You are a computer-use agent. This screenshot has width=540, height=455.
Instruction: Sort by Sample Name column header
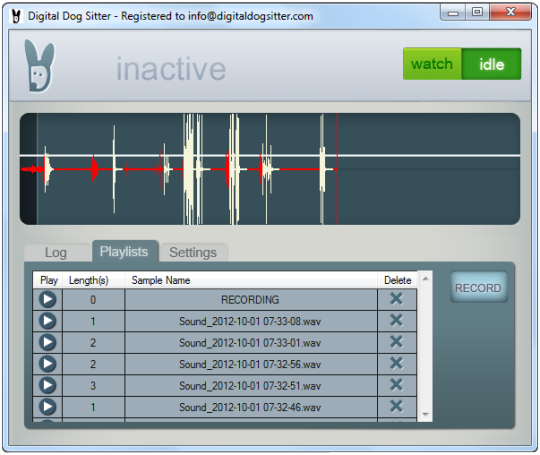point(251,280)
